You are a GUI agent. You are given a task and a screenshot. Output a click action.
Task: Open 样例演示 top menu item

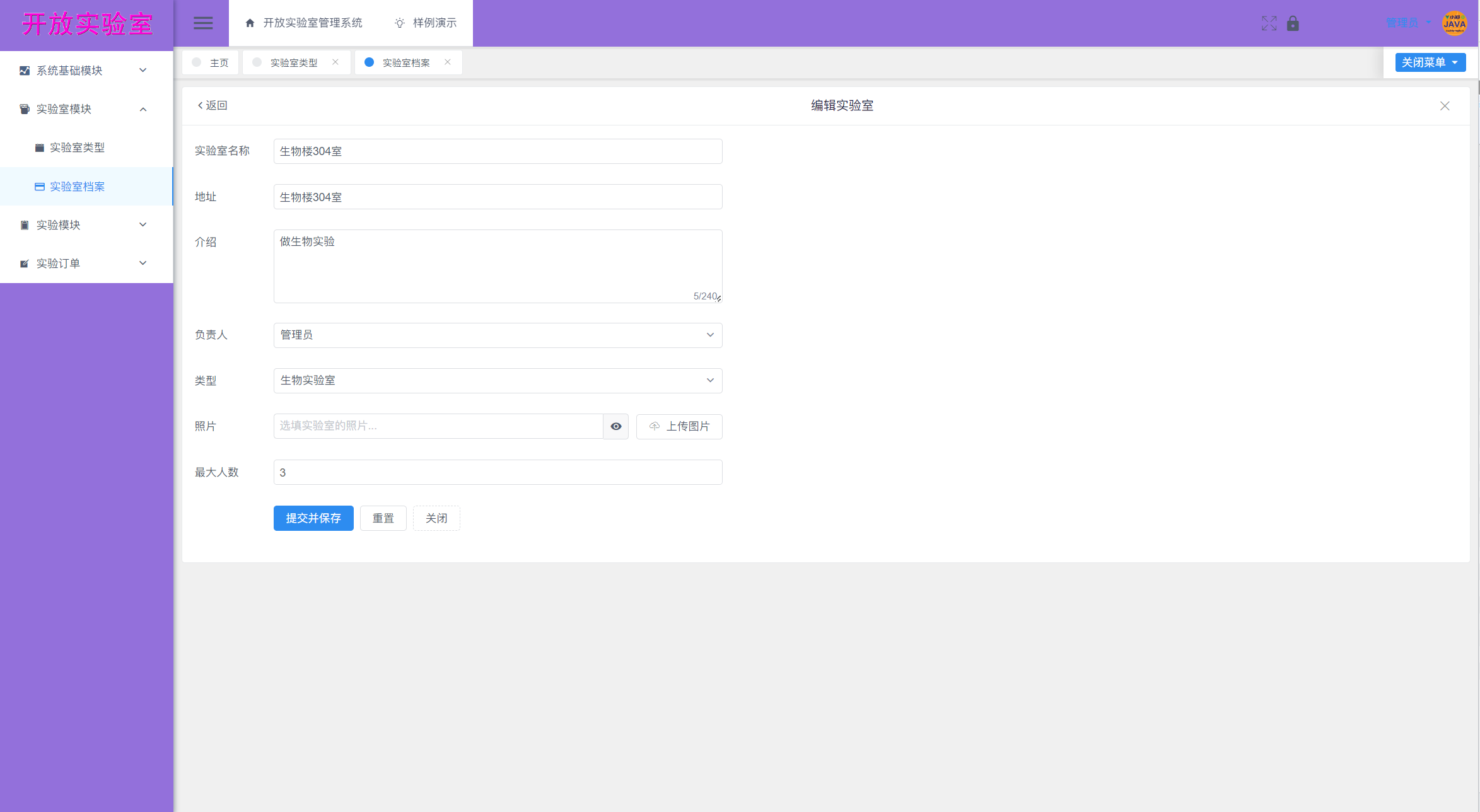426,23
